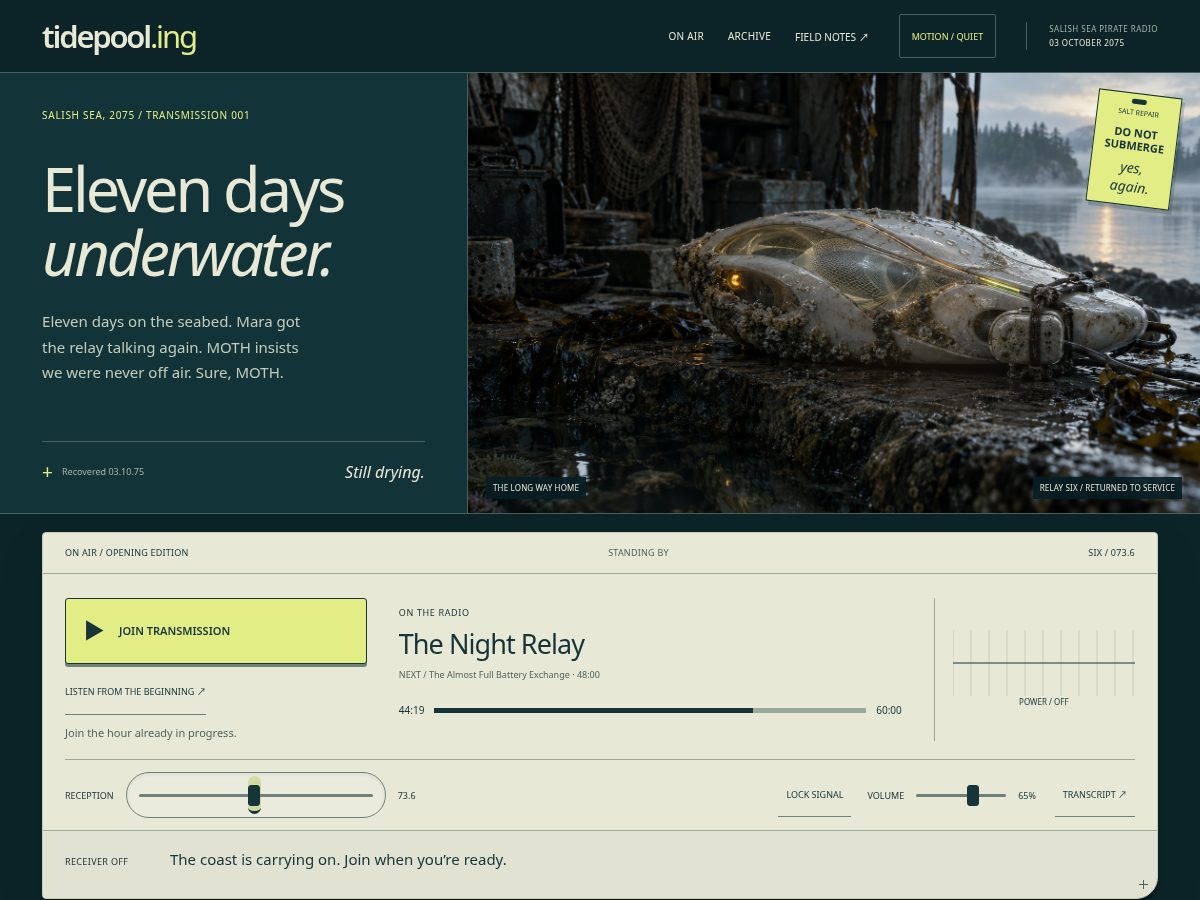
Task: Open Field Notes external link
Action: pyautogui.click(x=832, y=37)
